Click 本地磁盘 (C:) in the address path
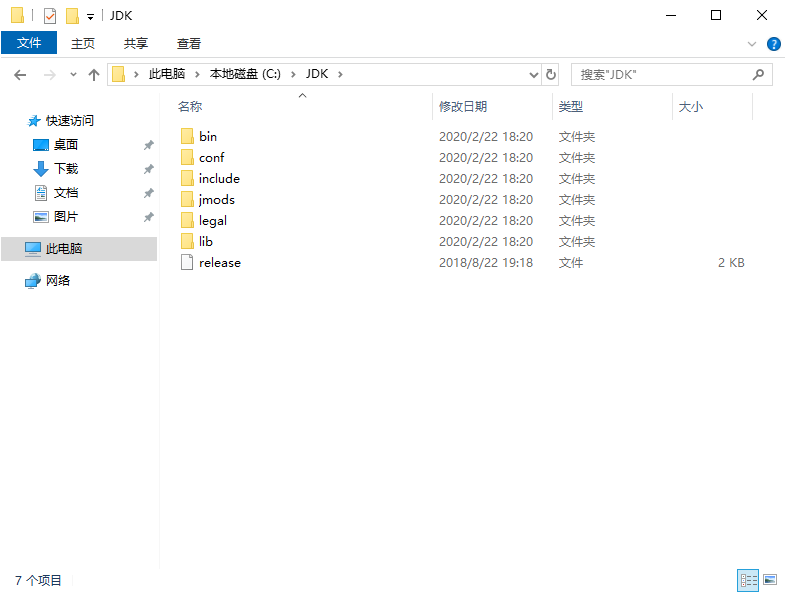The height and width of the screenshot is (593, 786). coord(245,74)
